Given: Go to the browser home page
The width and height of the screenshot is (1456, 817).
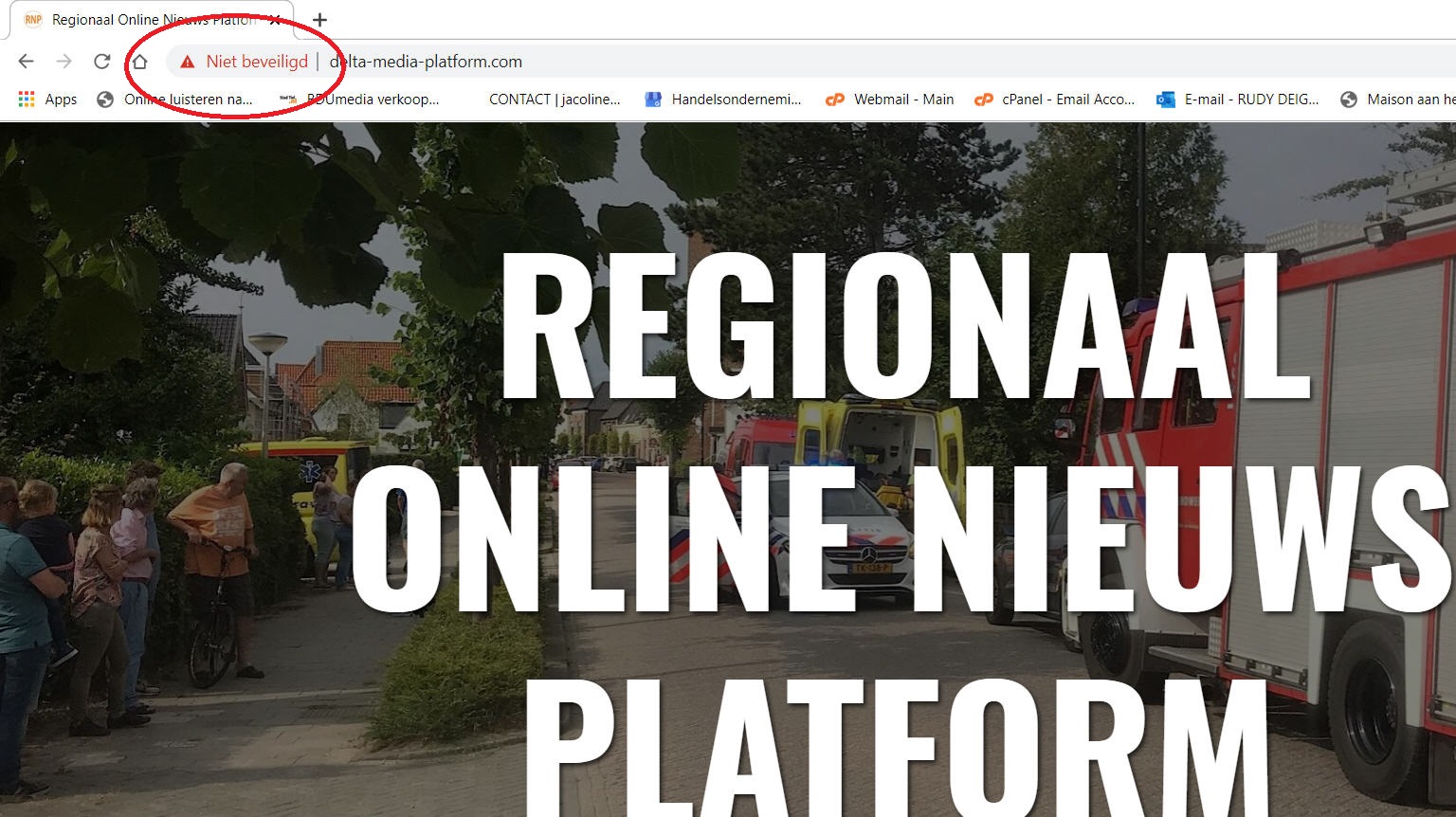Looking at the screenshot, I should coord(139,62).
